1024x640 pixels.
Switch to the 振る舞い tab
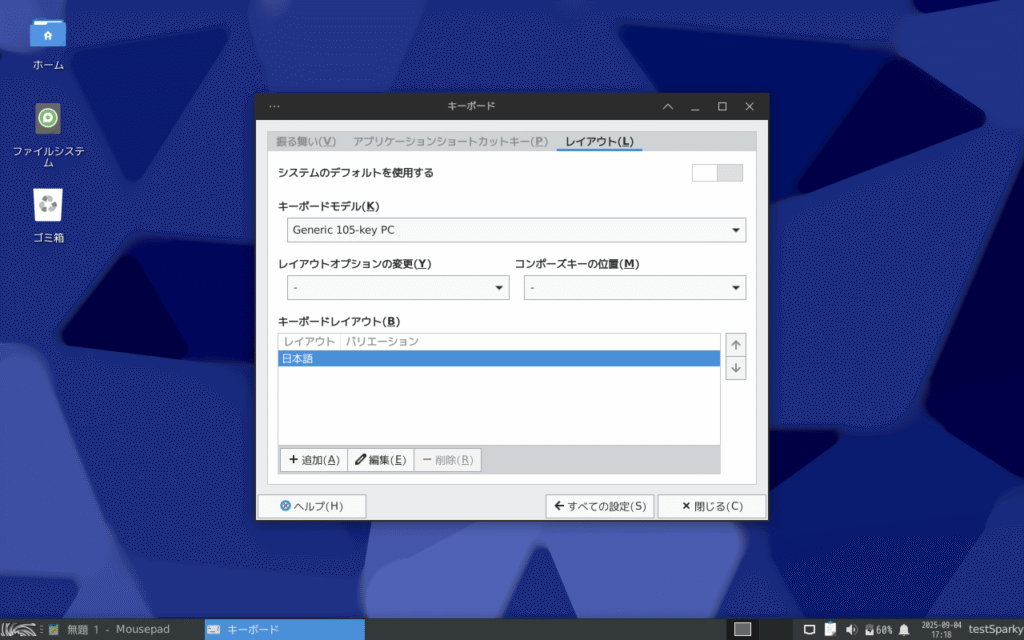[306, 141]
